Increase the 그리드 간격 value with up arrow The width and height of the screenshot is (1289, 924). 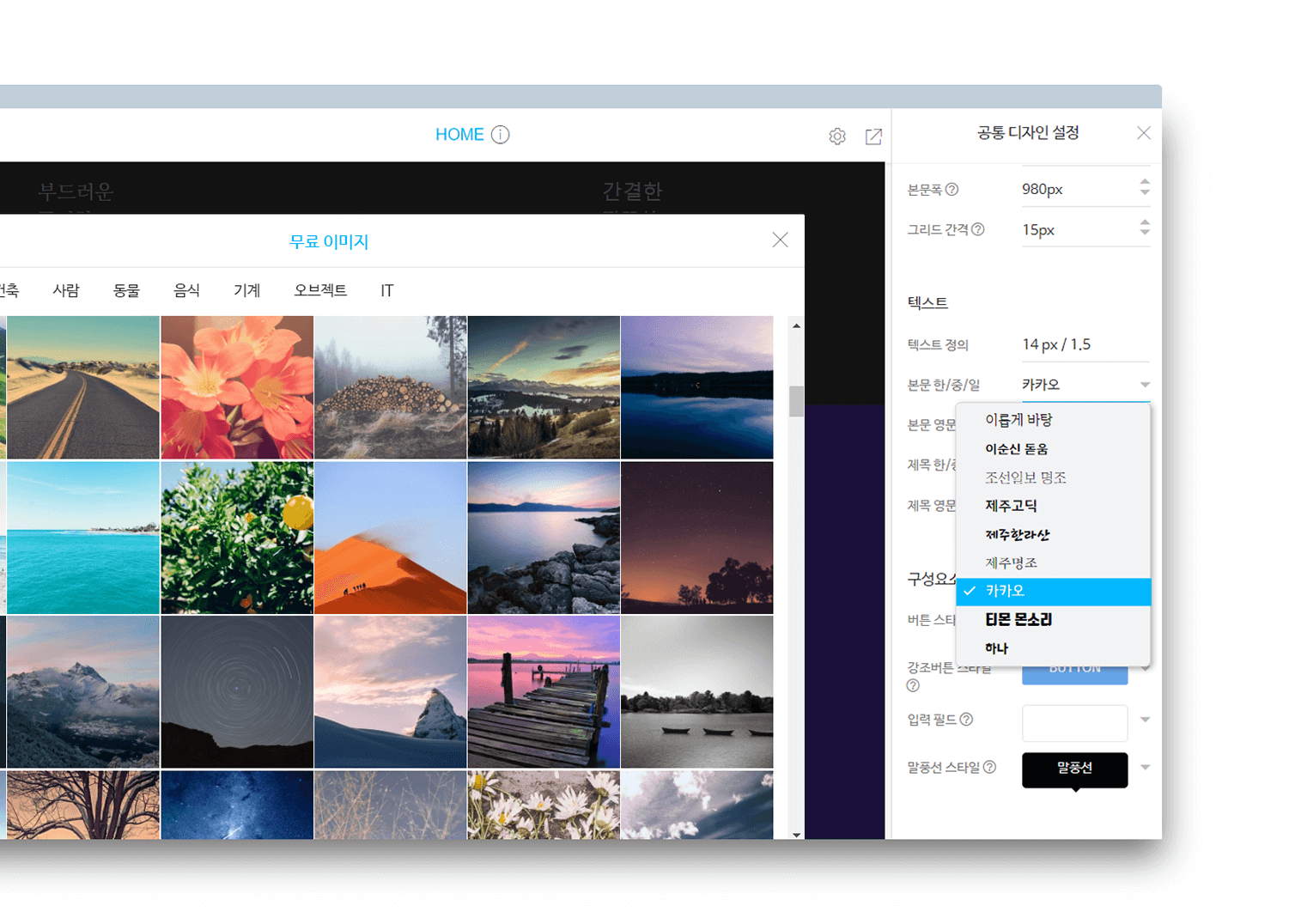[x=1145, y=222]
